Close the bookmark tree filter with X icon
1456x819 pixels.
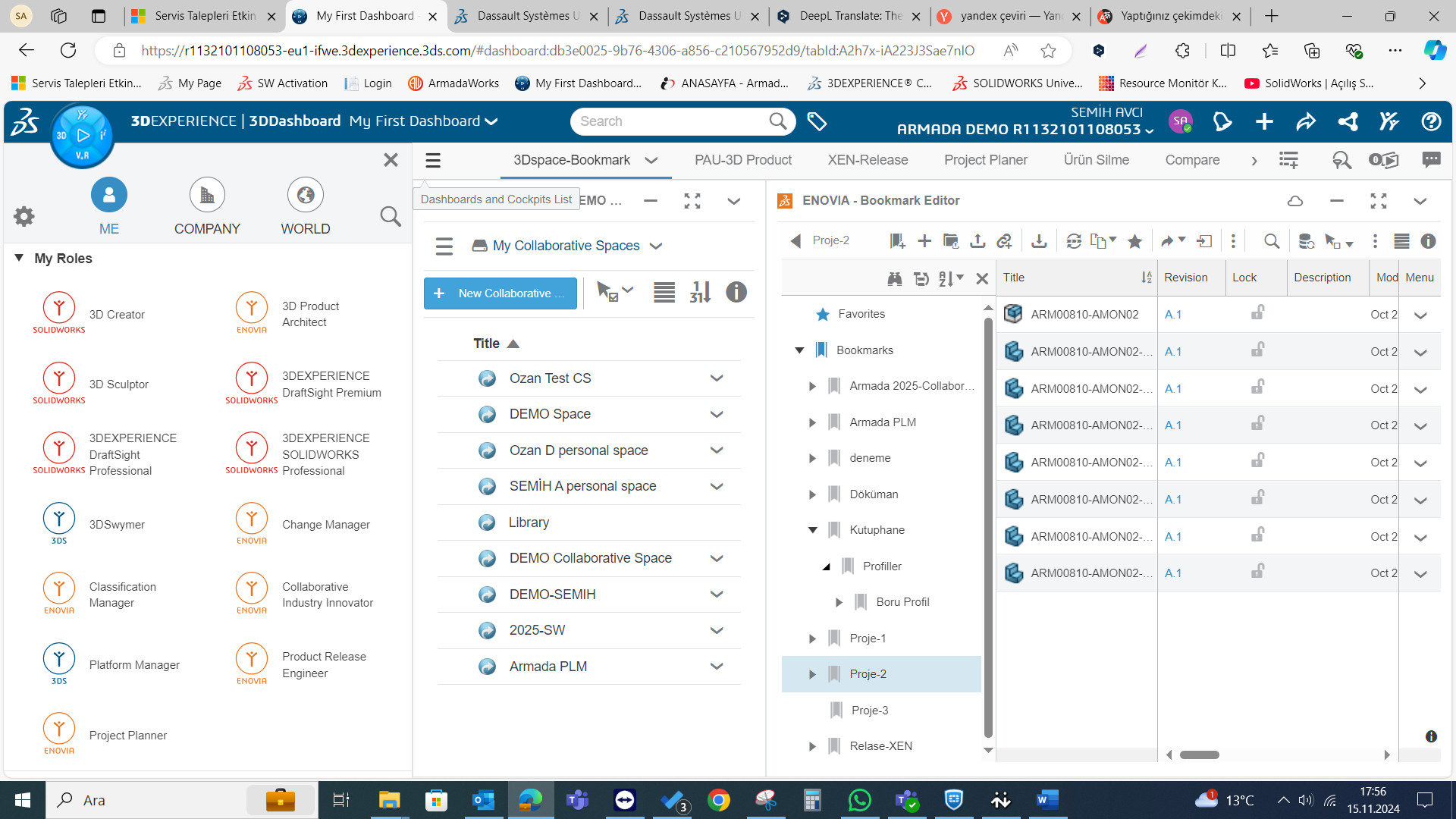point(982,278)
